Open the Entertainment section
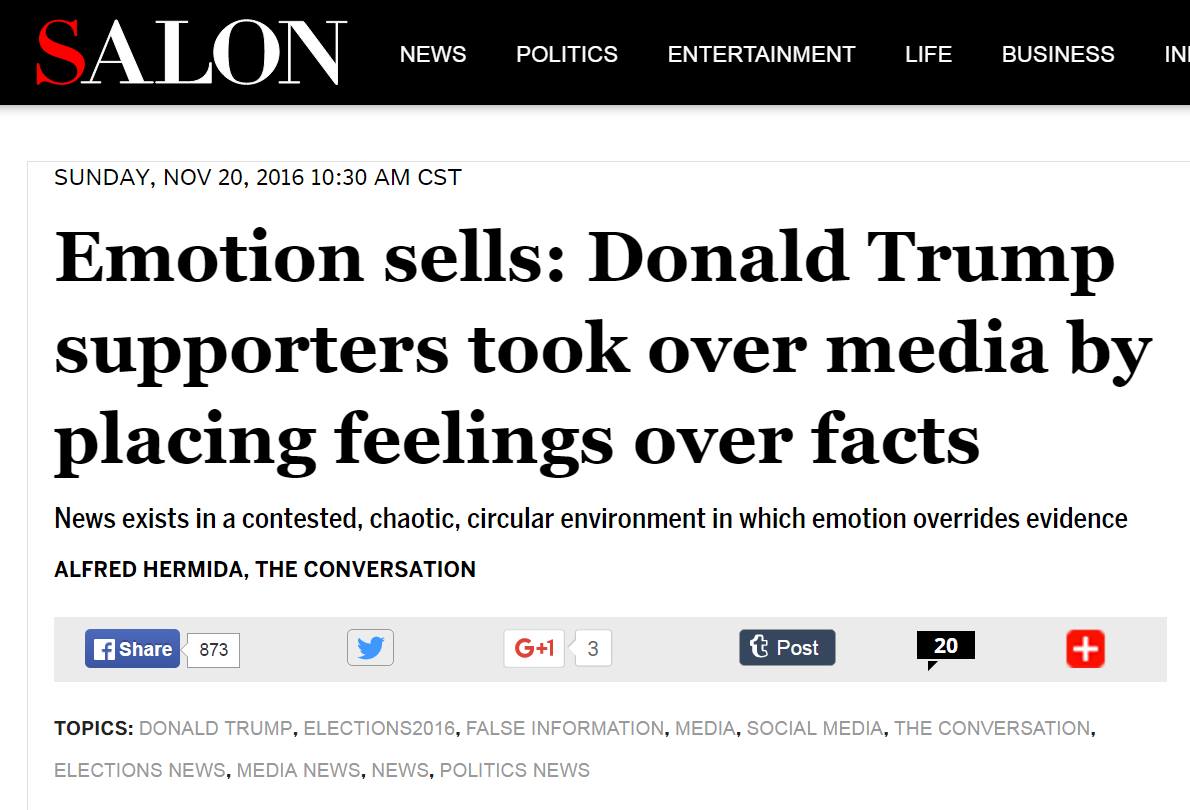Viewport: 1190px width, 810px height. click(x=761, y=54)
